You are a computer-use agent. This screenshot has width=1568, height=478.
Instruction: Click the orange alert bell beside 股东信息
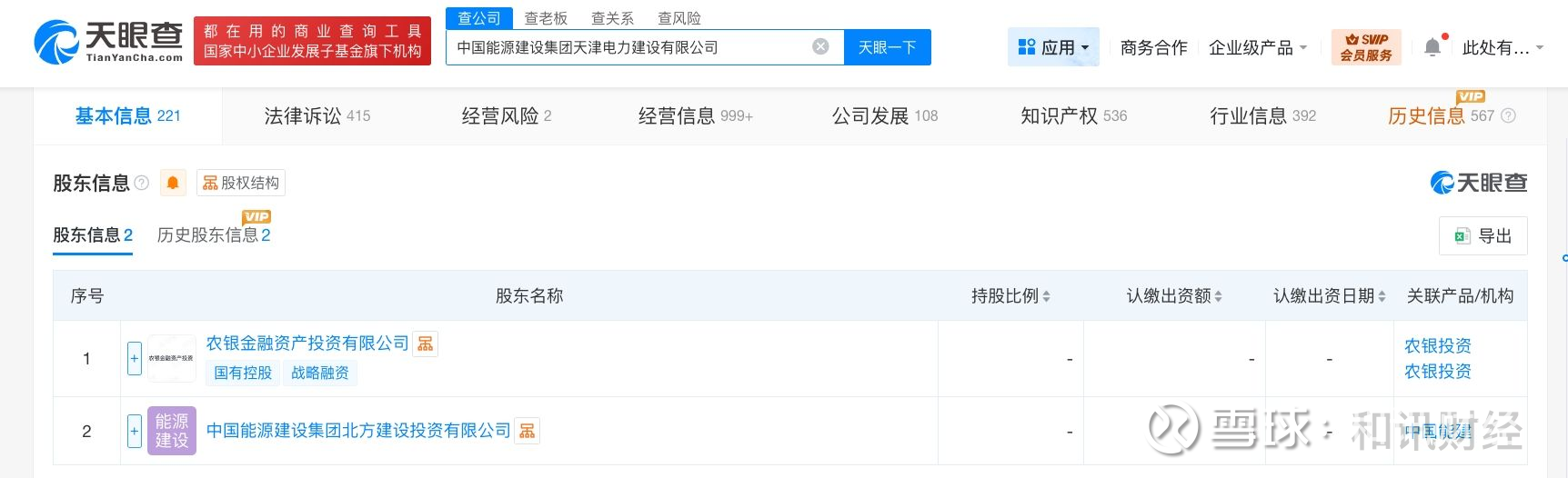click(x=172, y=183)
